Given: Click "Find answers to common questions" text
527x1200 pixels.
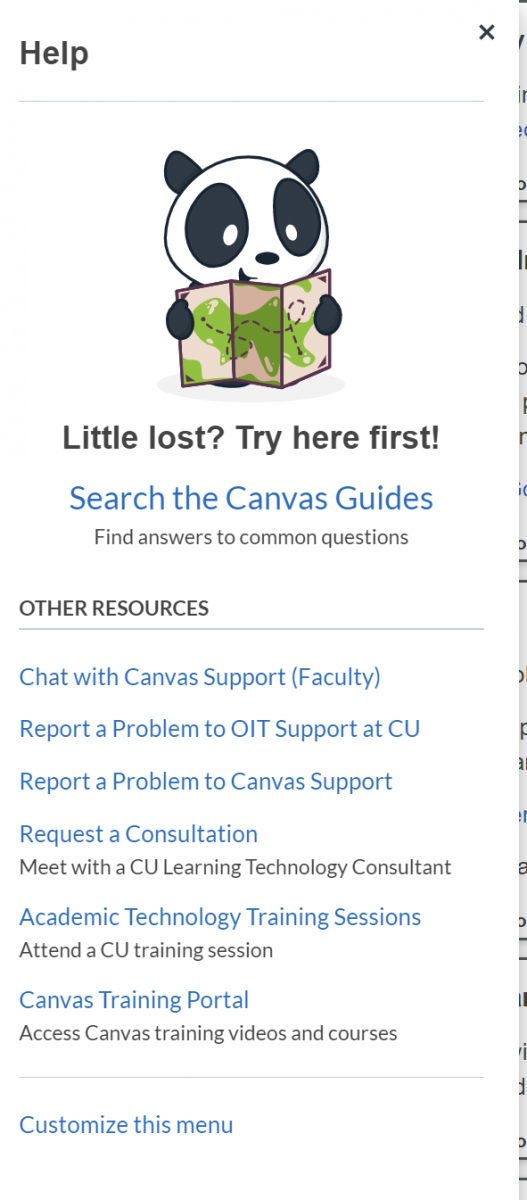Looking at the screenshot, I should [x=251, y=537].
